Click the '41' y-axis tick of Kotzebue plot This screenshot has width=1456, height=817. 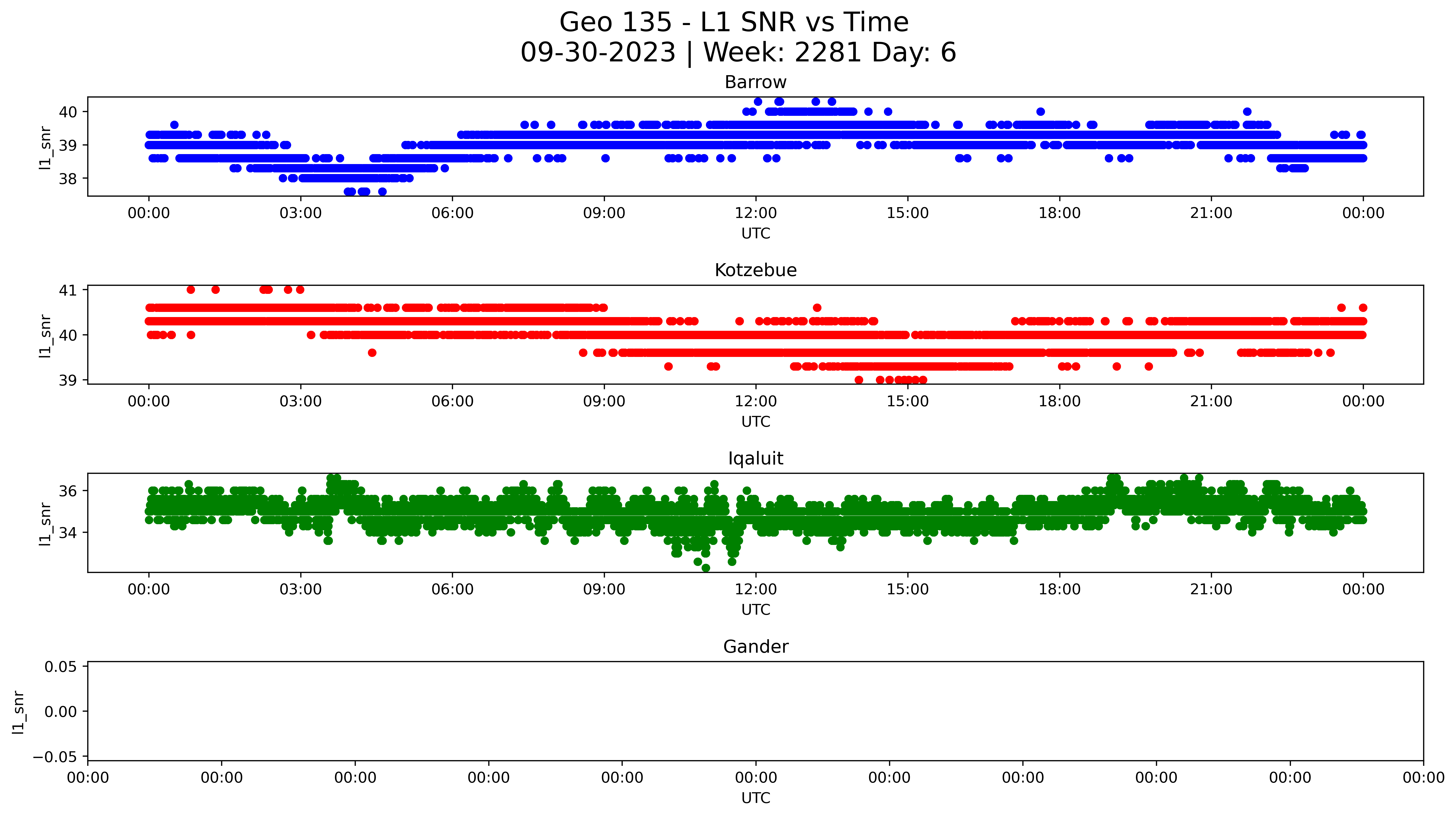pyautogui.click(x=68, y=290)
